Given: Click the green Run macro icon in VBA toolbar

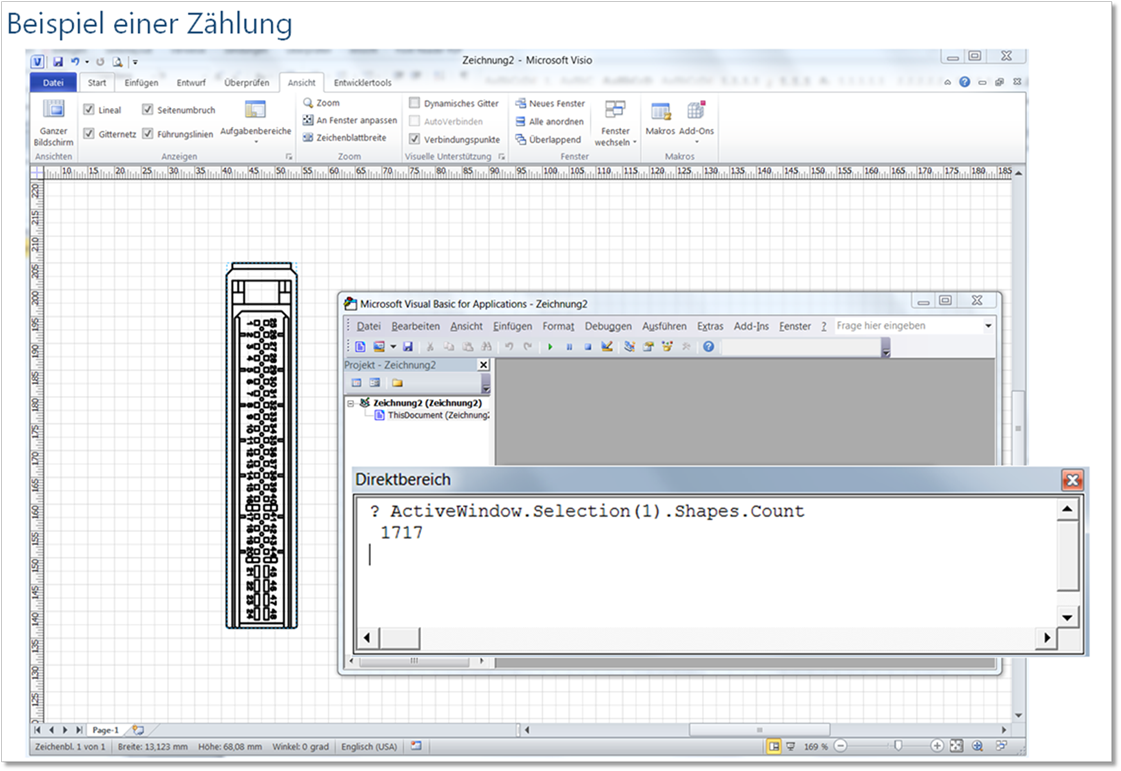Looking at the screenshot, I should (x=550, y=347).
